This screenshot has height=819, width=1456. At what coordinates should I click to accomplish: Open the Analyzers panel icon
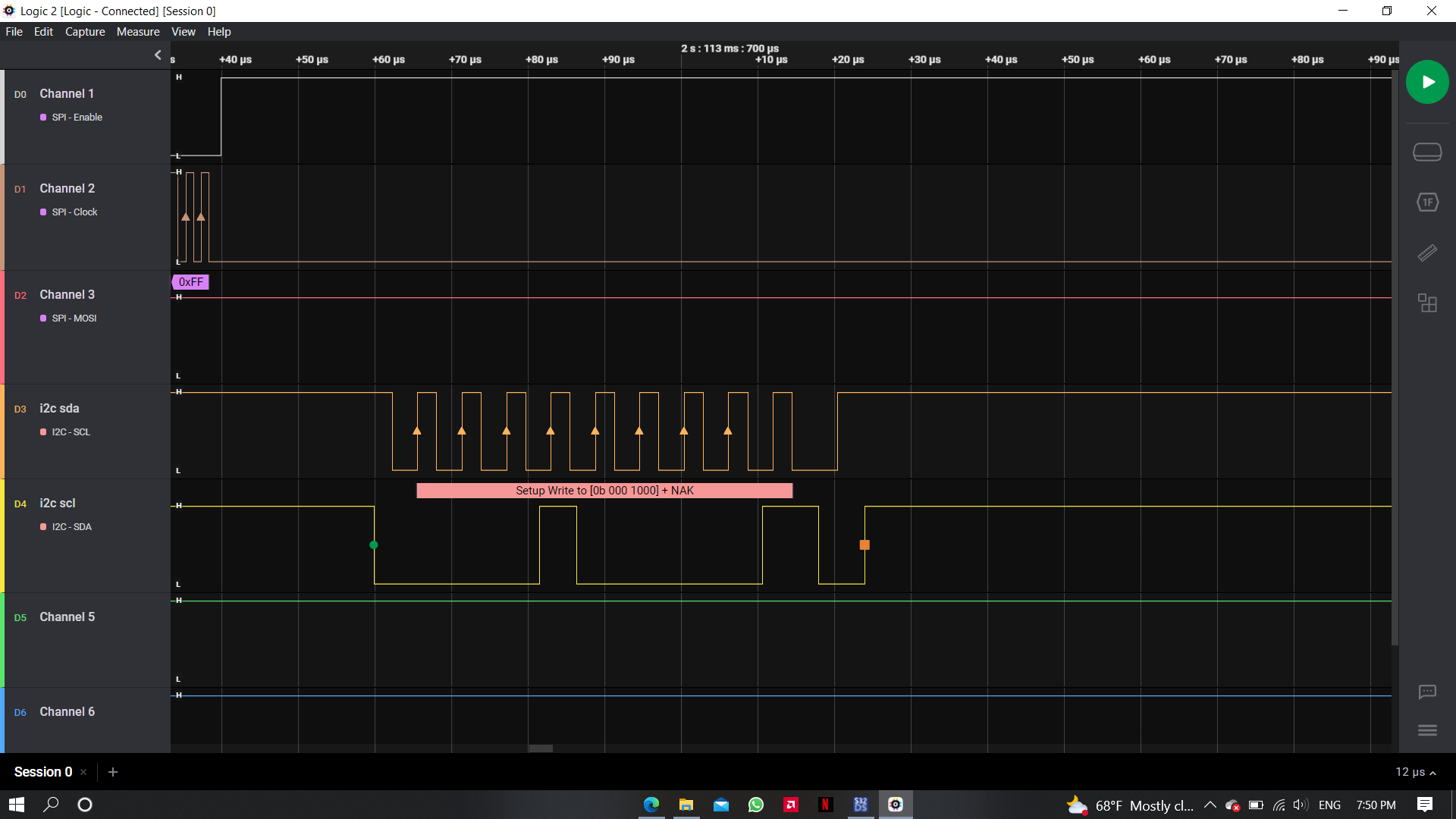(x=1426, y=202)
